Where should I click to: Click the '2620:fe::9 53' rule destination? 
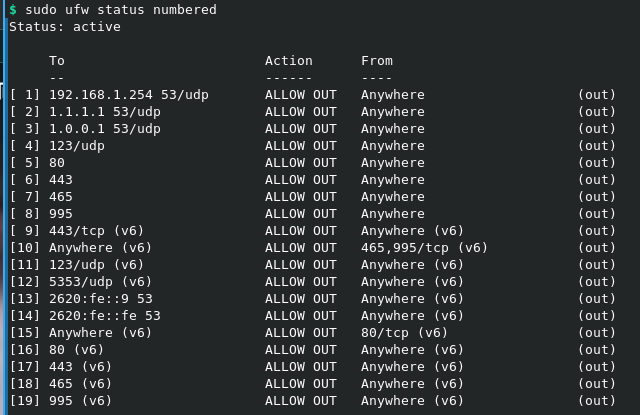point(100,299)
